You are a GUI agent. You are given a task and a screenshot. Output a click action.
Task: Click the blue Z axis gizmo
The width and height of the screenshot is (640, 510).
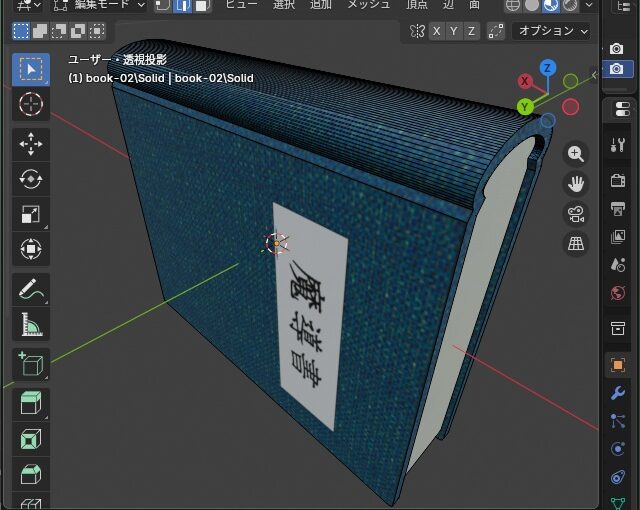click(548, 68)
